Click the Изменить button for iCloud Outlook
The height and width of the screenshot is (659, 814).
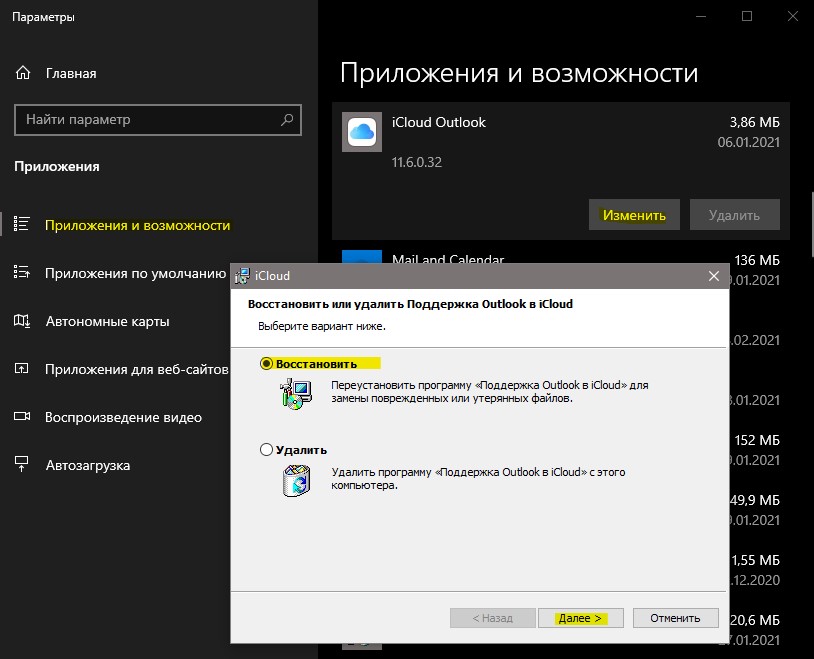(x=634, y=214)
